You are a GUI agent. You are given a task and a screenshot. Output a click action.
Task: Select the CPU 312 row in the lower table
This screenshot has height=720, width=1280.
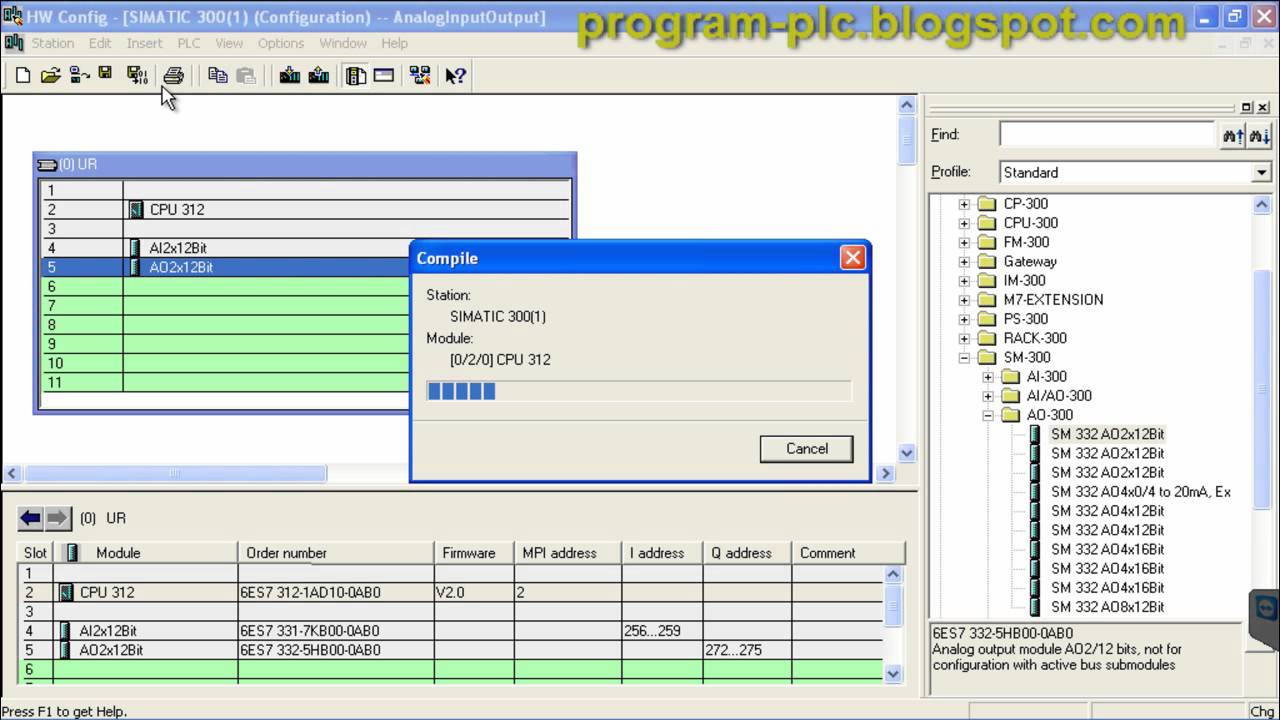coord(451,592)
